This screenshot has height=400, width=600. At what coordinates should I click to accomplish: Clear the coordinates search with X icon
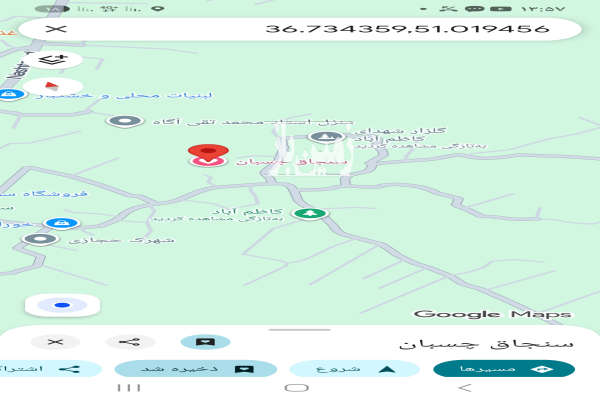click(x=56, y=29)
